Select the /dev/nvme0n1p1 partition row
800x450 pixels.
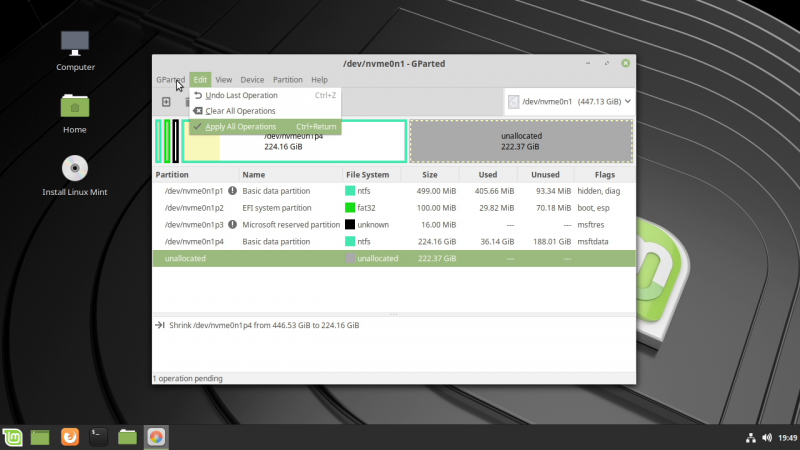[x=394, y=191]
